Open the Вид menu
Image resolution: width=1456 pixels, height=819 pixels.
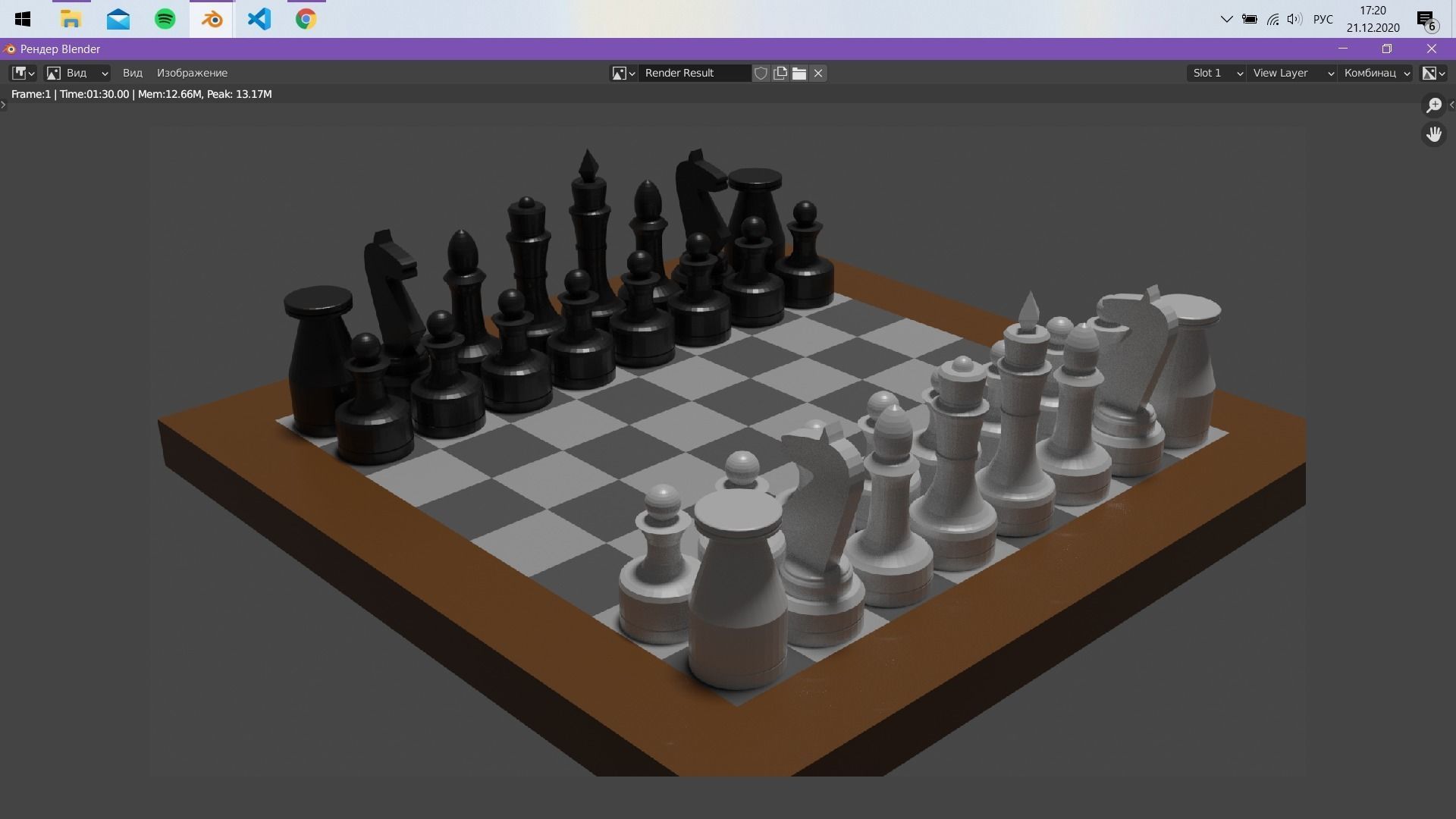pyautogui.click(x=132, y=73)
